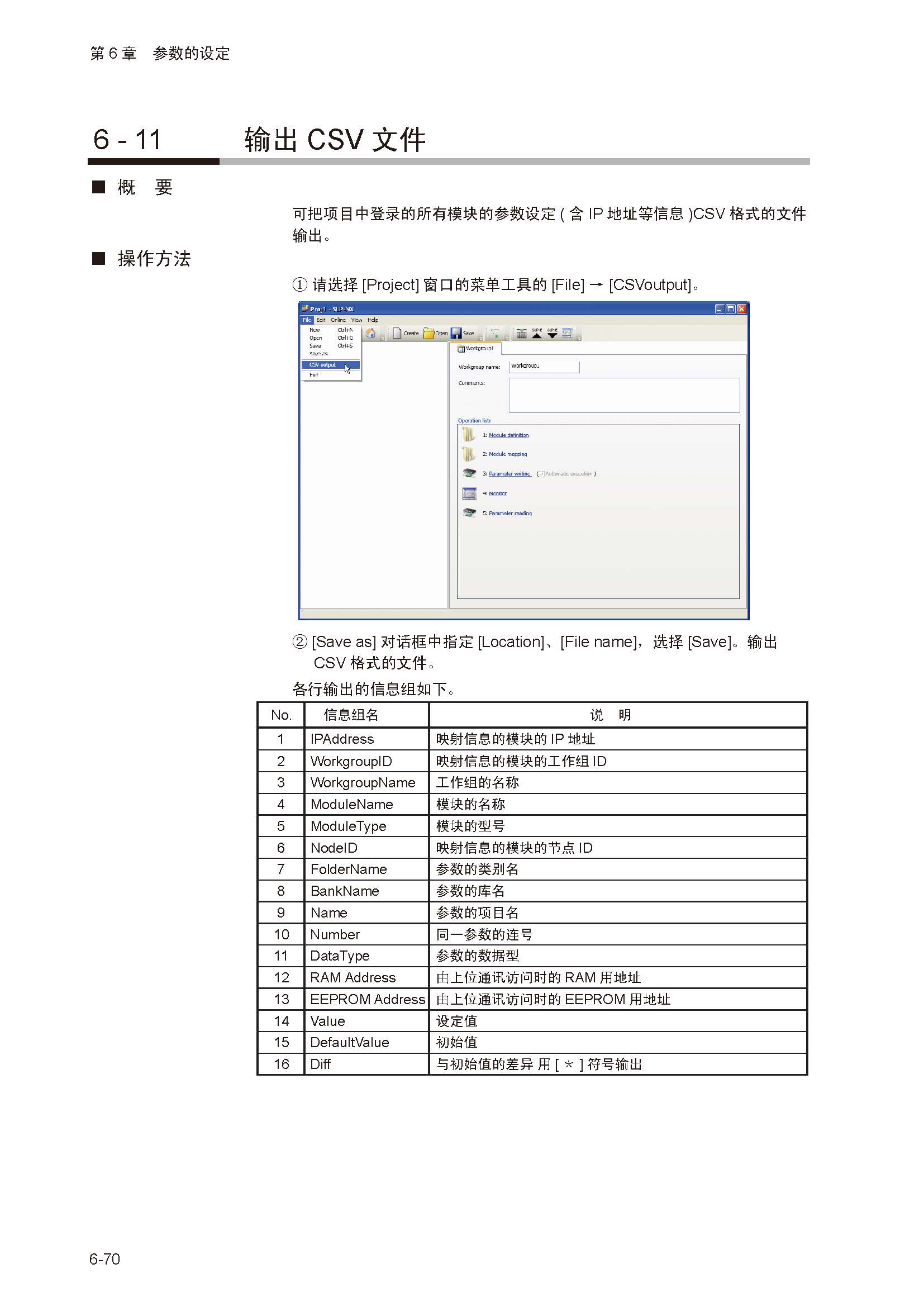Open the Parameter reading link
This screenshot has height=1307, width=924.
point(511,514)
